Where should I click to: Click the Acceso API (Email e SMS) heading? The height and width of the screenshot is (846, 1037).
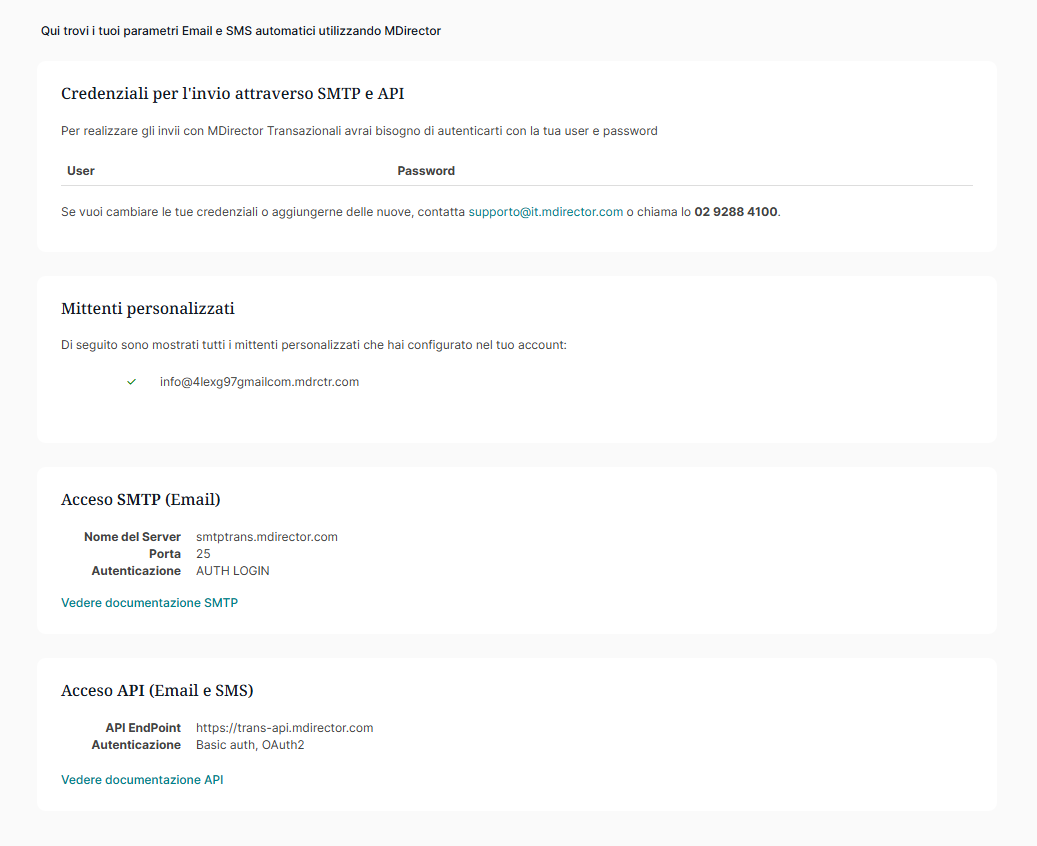157,691
